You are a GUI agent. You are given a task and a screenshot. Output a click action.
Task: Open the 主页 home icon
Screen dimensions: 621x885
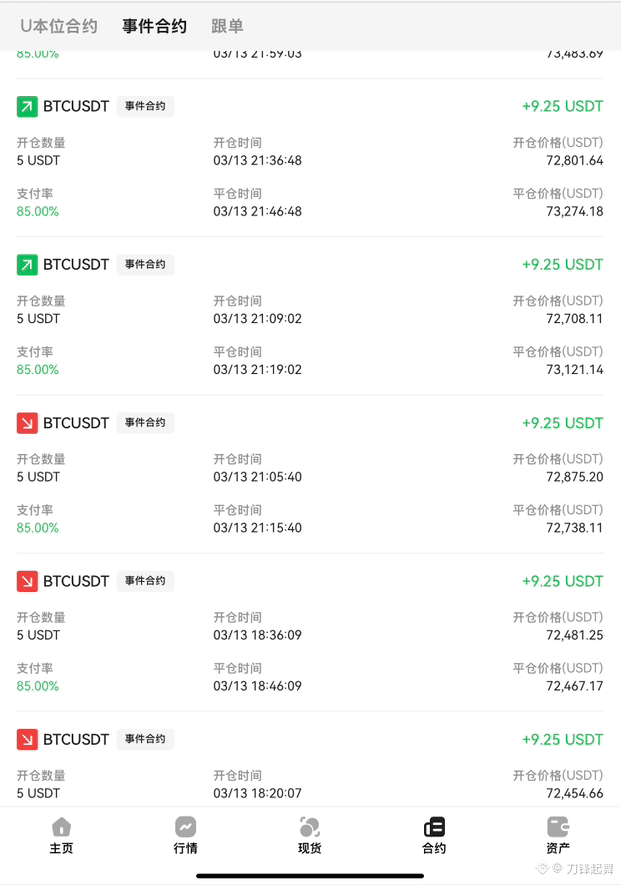[61, 835]
